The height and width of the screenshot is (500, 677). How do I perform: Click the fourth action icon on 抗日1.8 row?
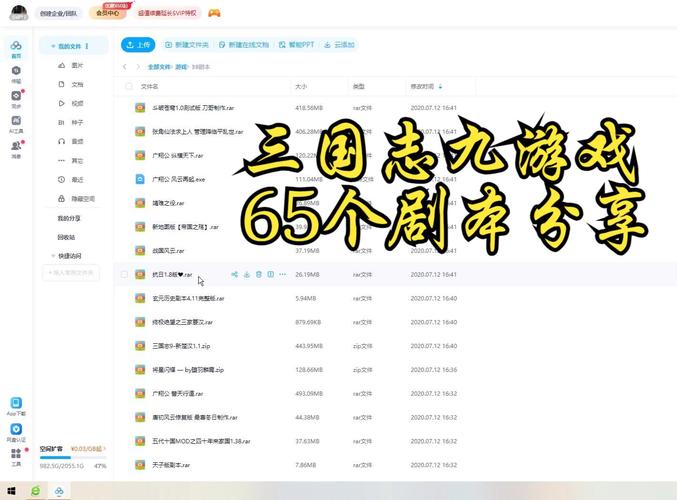(x=271, y=274)
